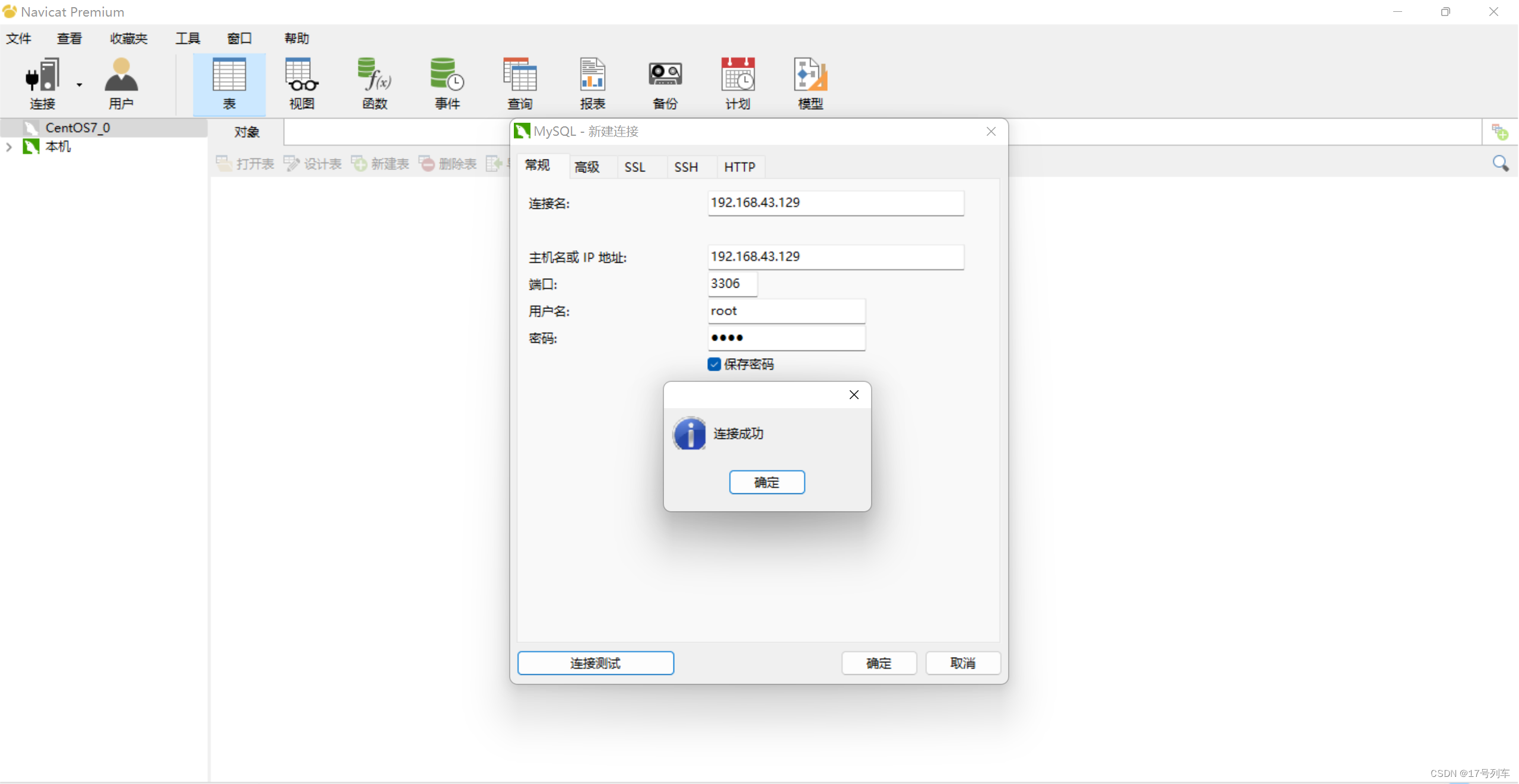Click 确定 in the 连接成功 popup
The width and height of the screenshot is (1519, 784).
pos(767,482)
